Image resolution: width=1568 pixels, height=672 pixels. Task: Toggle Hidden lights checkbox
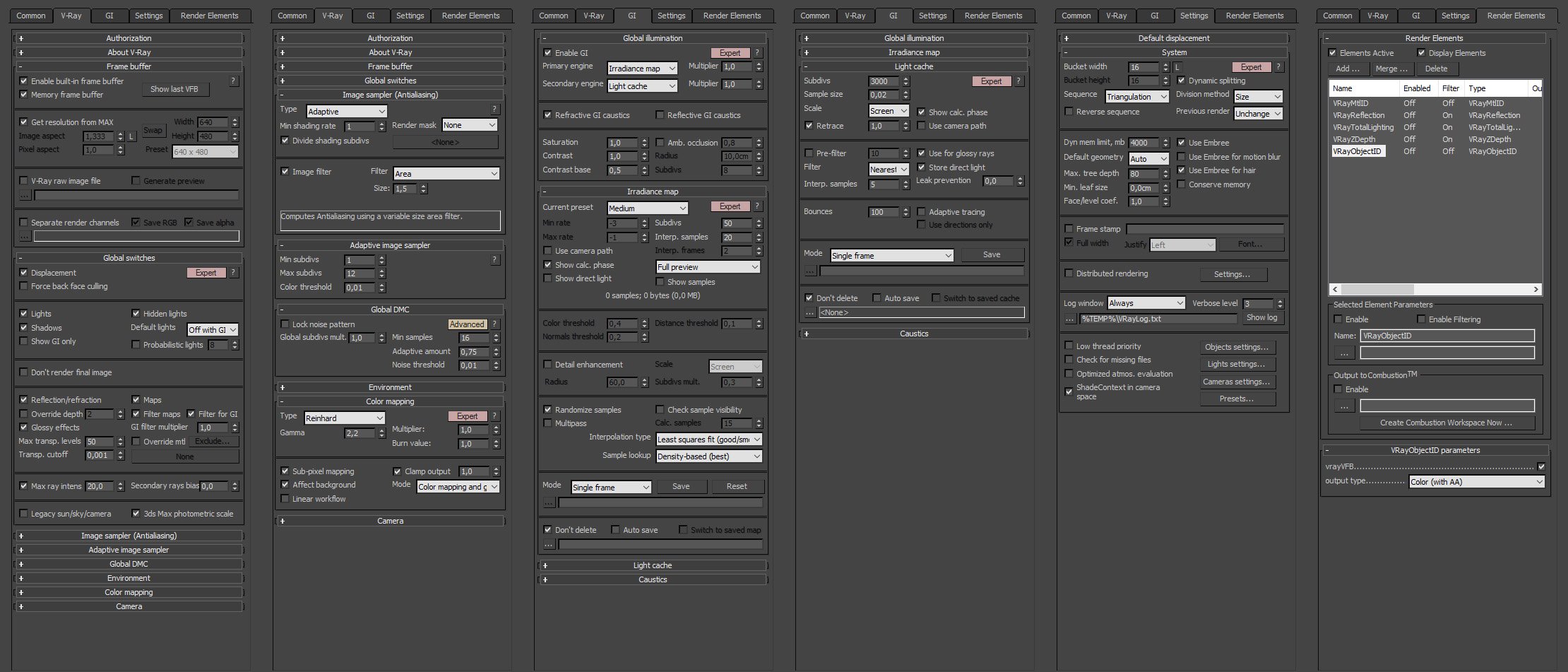click(136, 314)
